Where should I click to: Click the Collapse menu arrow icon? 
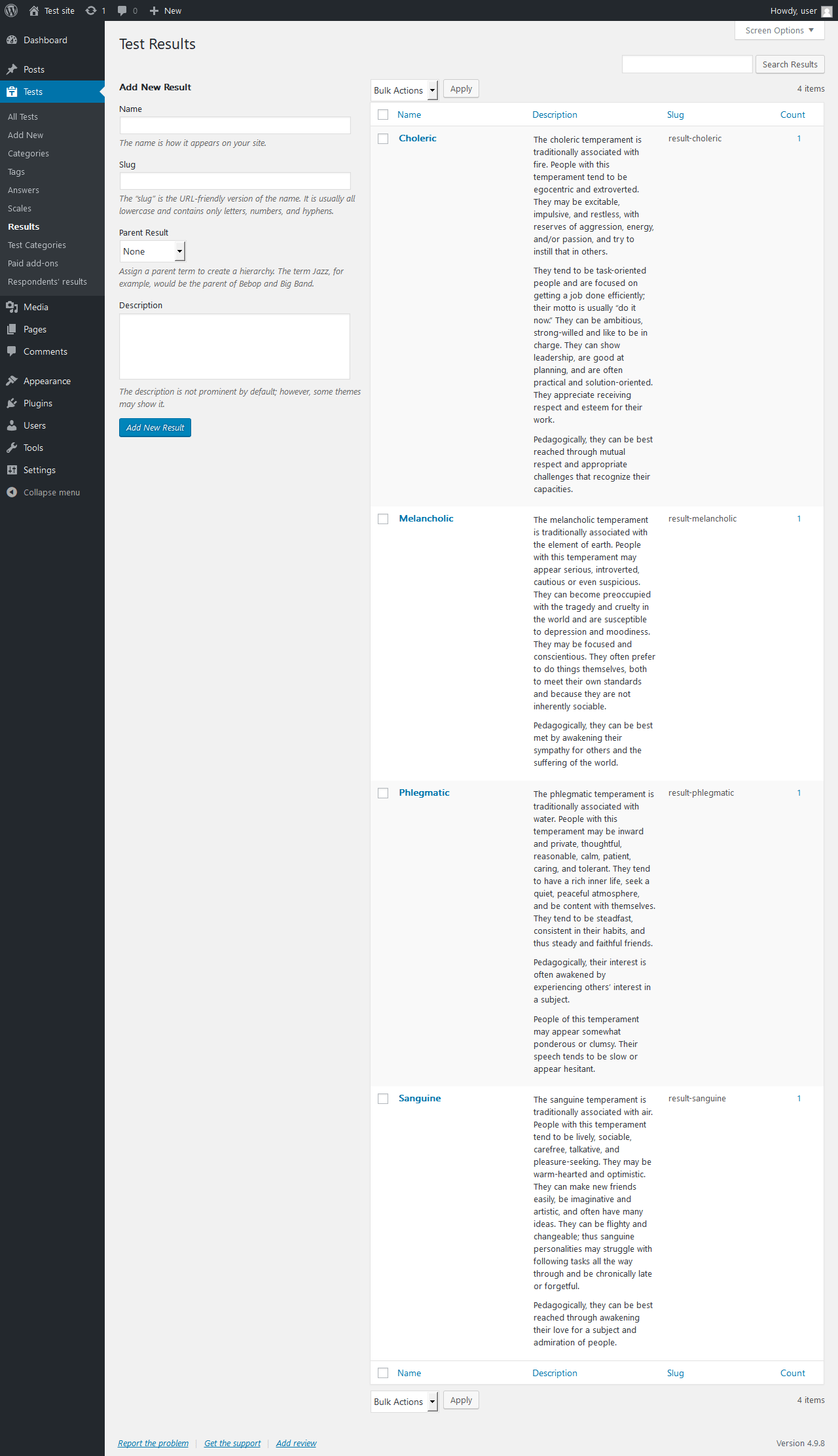coord(12,492)
